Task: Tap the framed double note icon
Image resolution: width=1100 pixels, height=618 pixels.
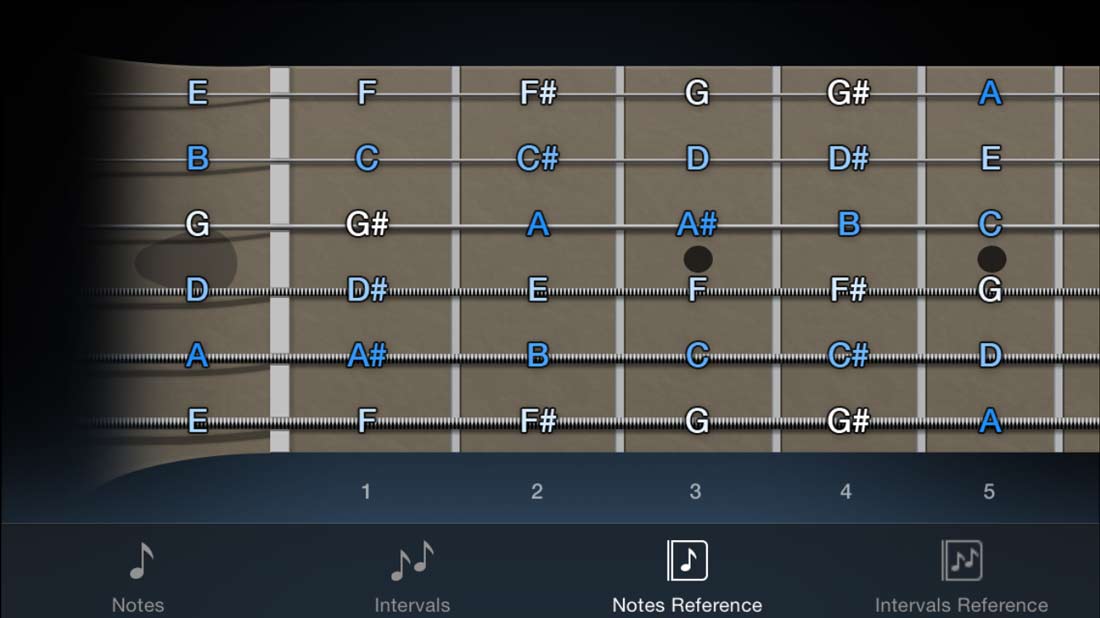Action: click(x=961, y=560)
